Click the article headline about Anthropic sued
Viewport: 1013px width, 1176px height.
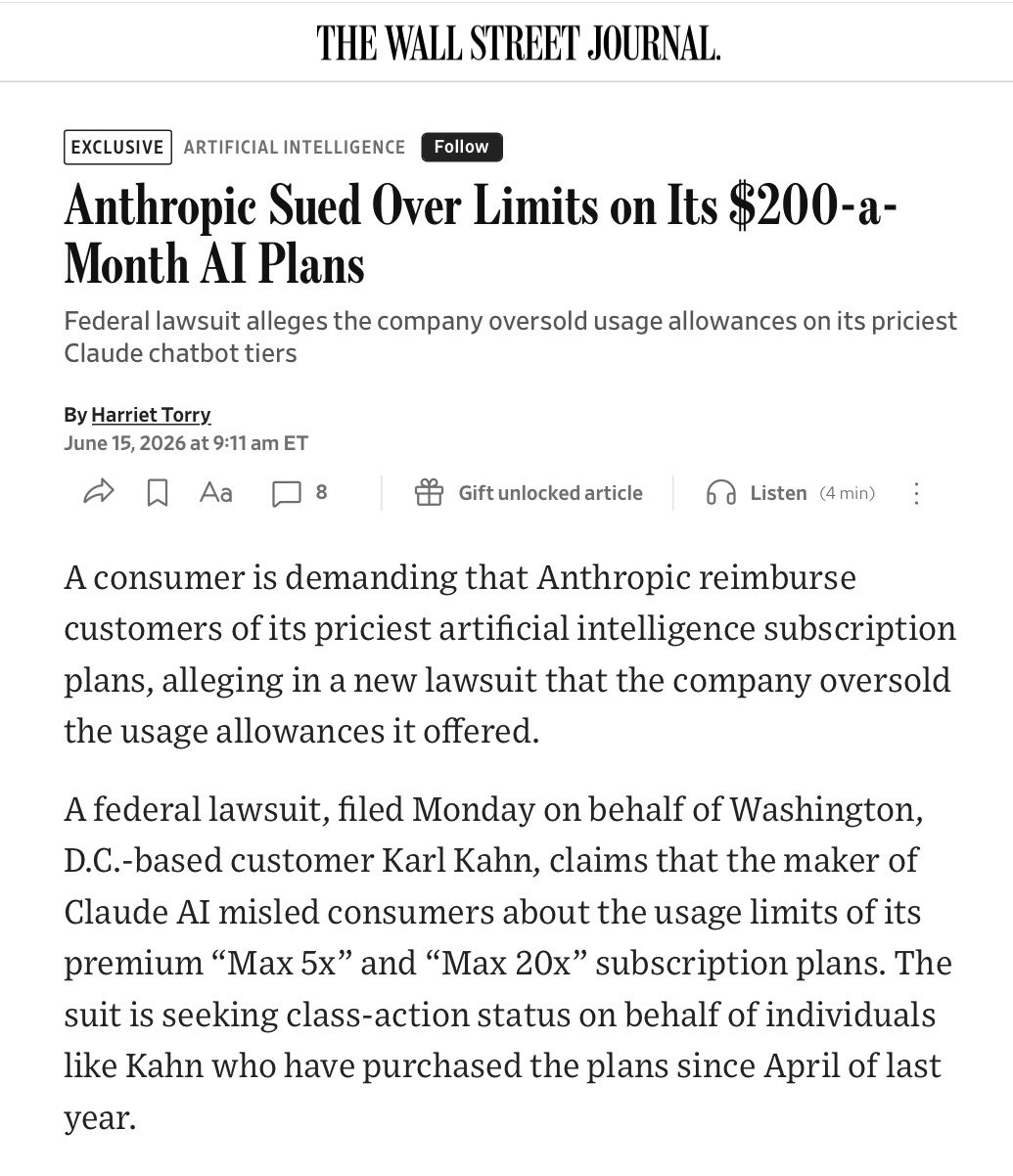click(x=481, y=236)
